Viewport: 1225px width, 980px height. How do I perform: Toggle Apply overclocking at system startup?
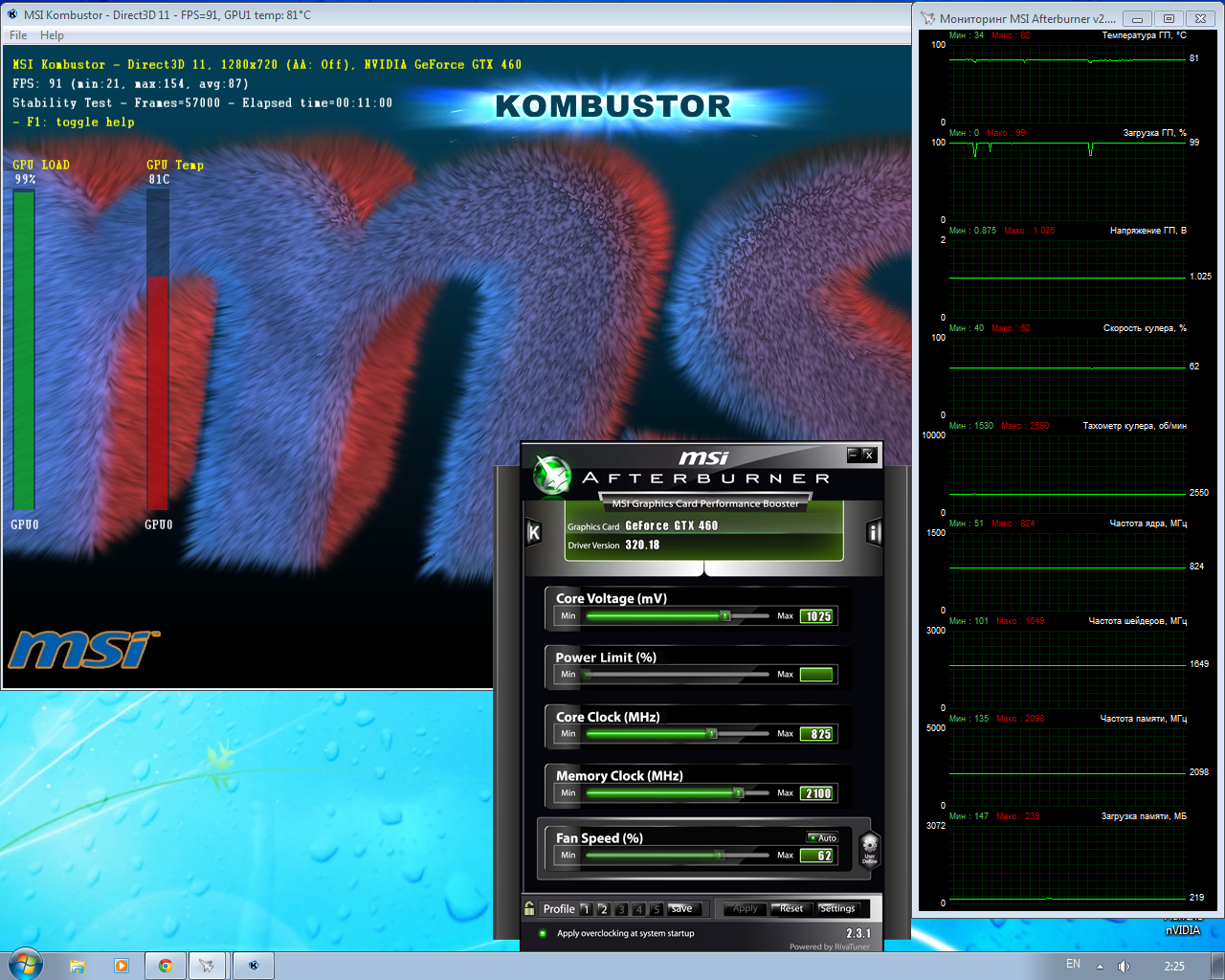[x=543, y=933]
